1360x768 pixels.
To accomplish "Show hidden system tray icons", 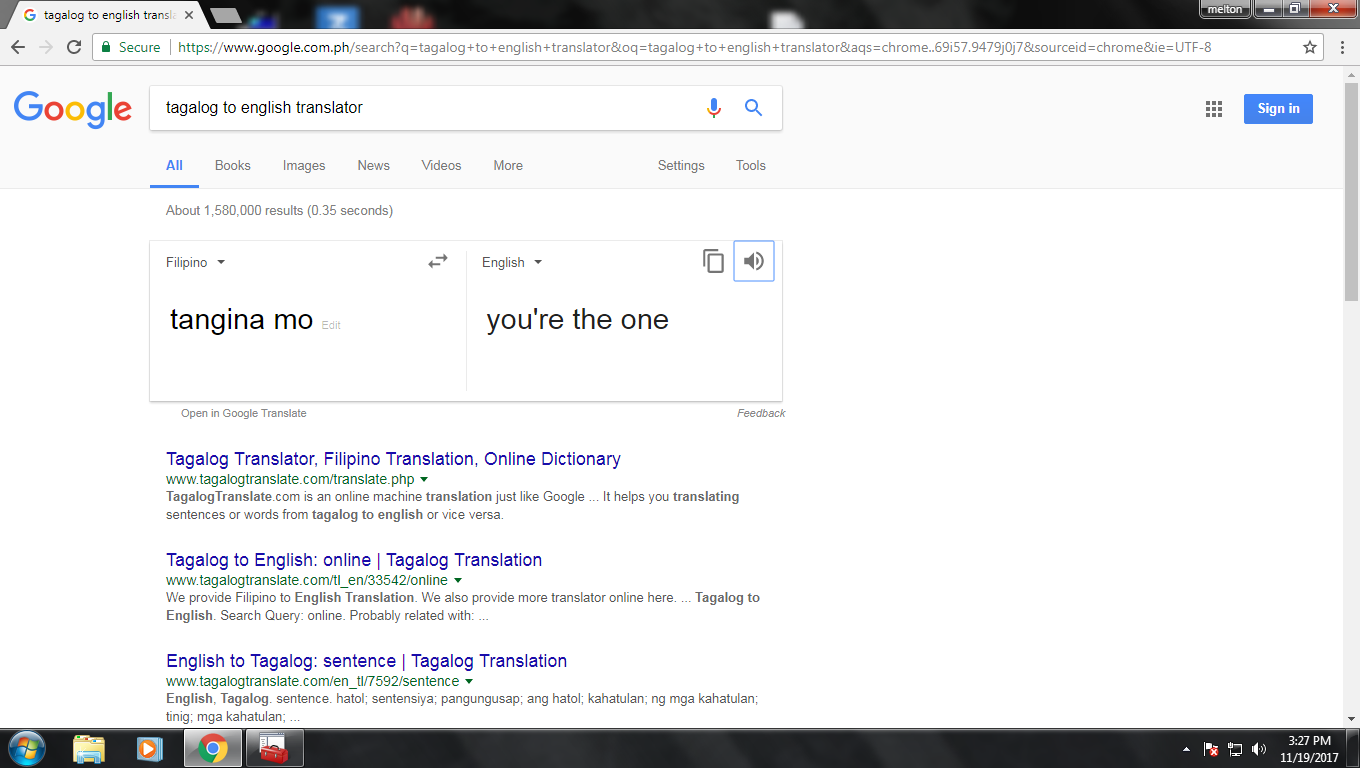I will (1186, 749).
